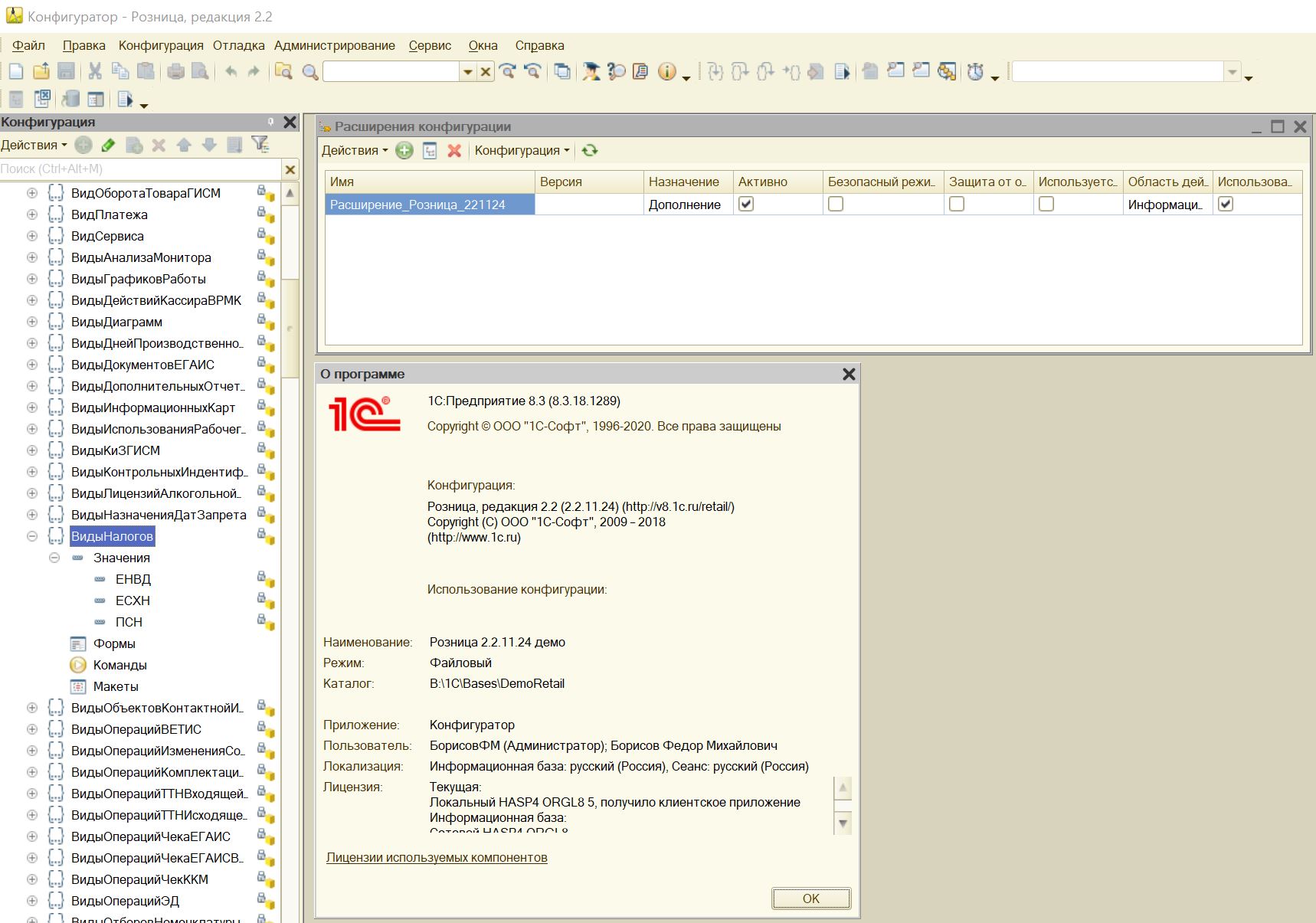1316x923 pixels.
Task: Click the edit pencil in Configuration panel
Action: tap(109, 145)
